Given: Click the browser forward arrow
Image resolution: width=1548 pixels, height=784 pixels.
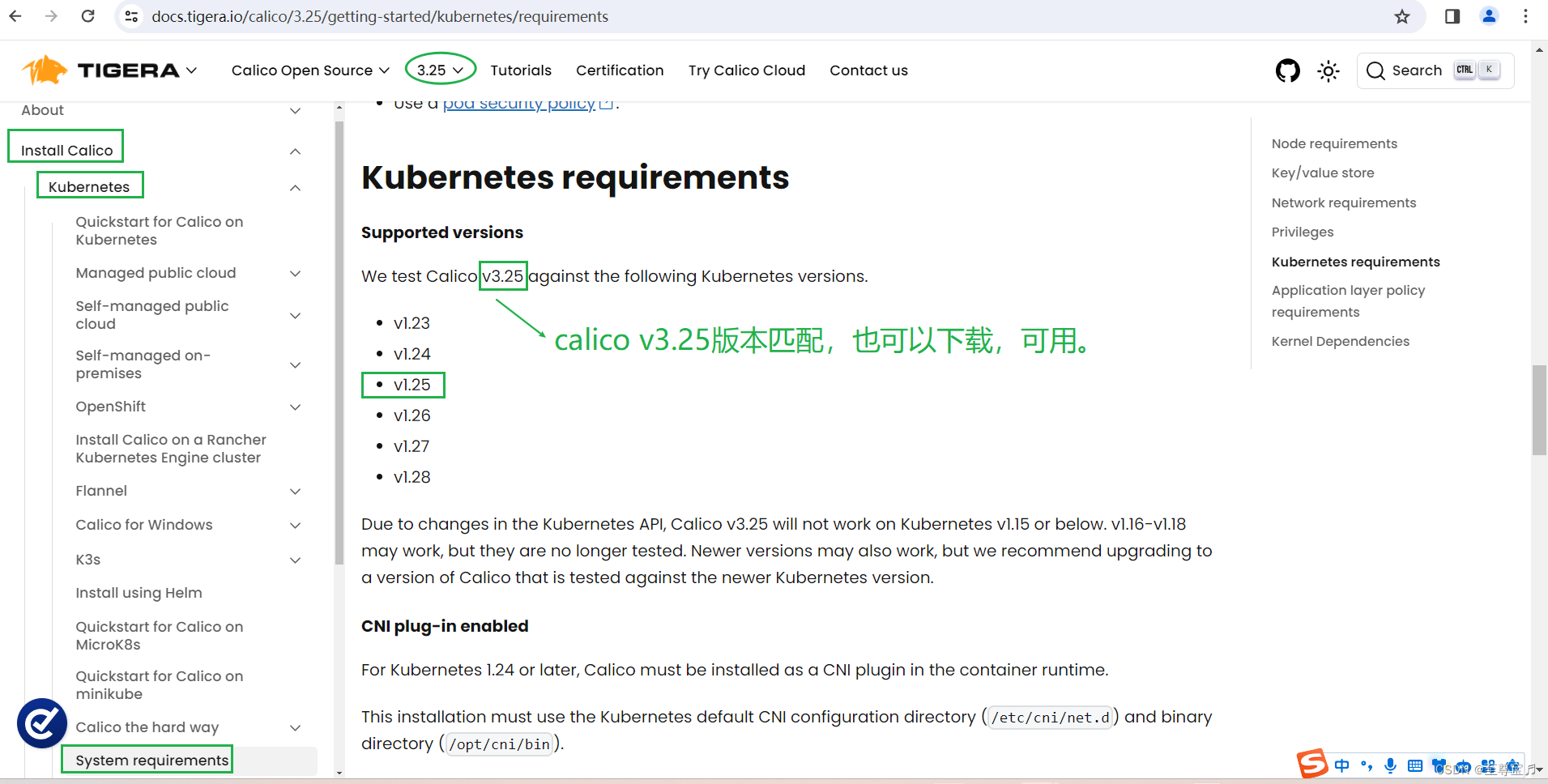Looking at the screenshot, I should point(51,16).
